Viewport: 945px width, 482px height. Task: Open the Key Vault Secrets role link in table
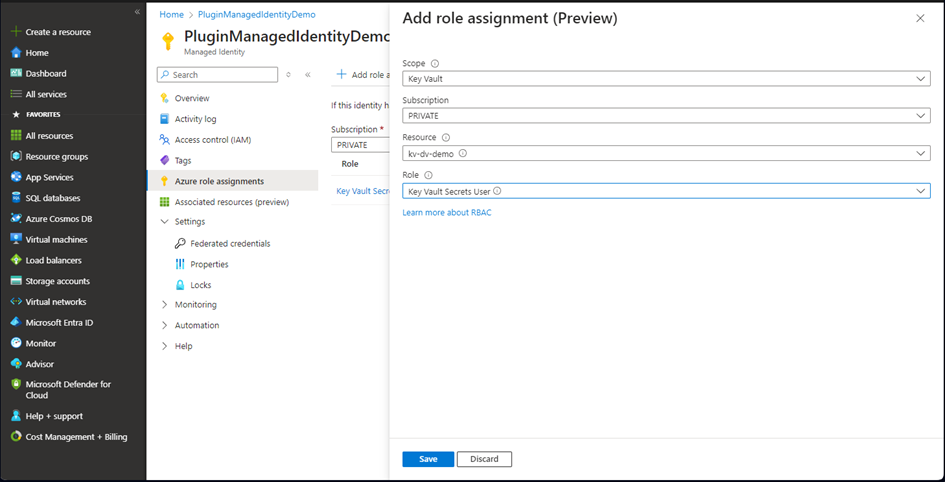click(363, 191)
